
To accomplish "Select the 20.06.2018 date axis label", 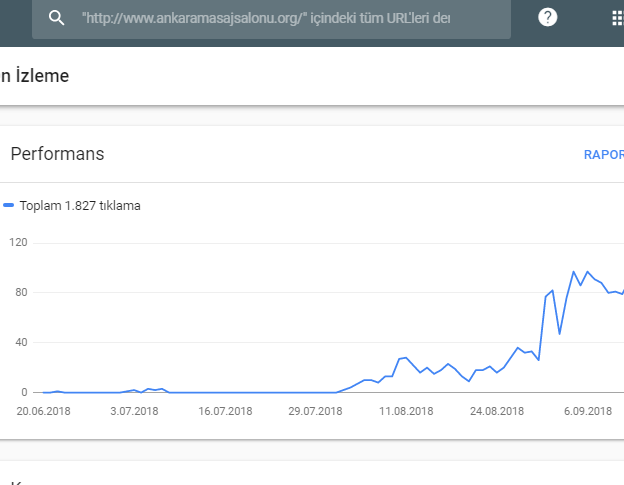I will coord(43,411).
